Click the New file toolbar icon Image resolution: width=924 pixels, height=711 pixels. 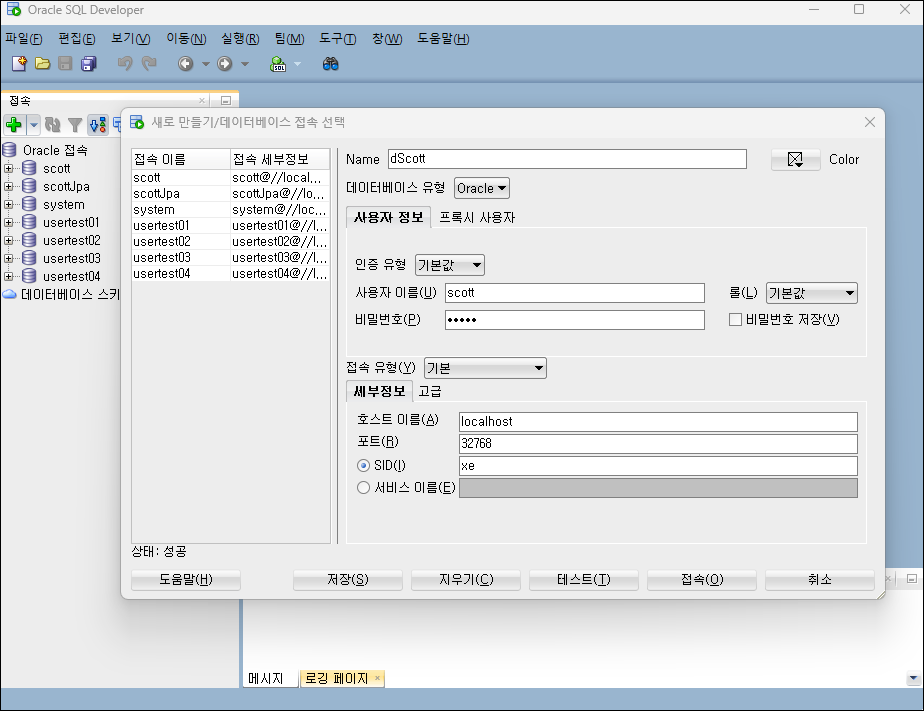click(x=19, y=64)
